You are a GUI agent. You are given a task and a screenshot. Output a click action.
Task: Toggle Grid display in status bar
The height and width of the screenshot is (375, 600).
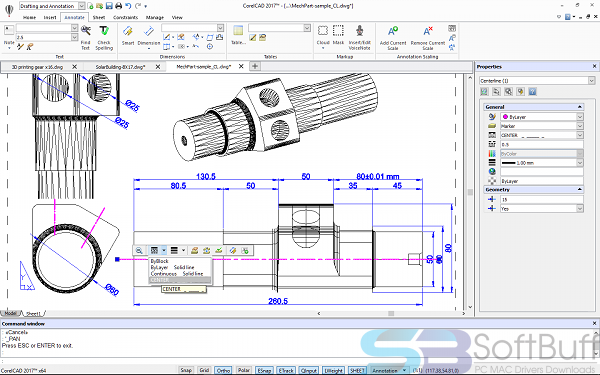204,370
